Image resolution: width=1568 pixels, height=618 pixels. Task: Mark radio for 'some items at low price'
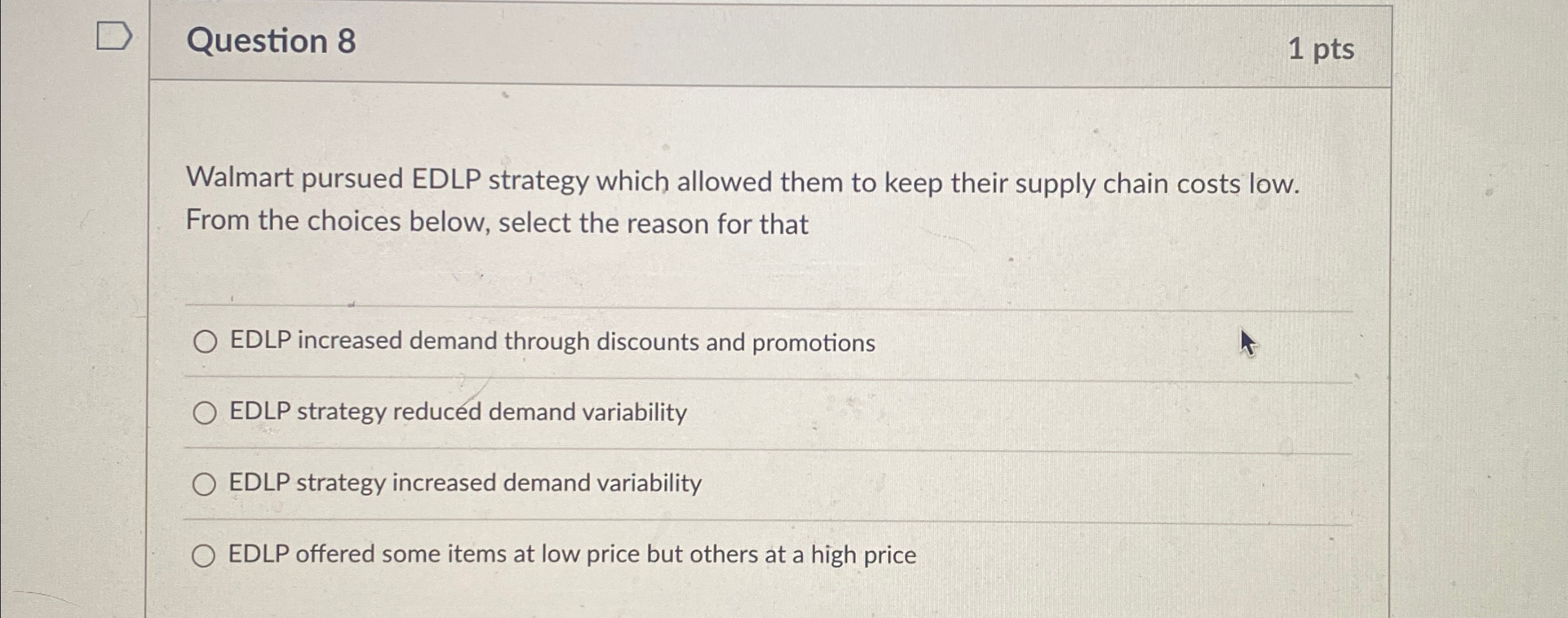203,555
